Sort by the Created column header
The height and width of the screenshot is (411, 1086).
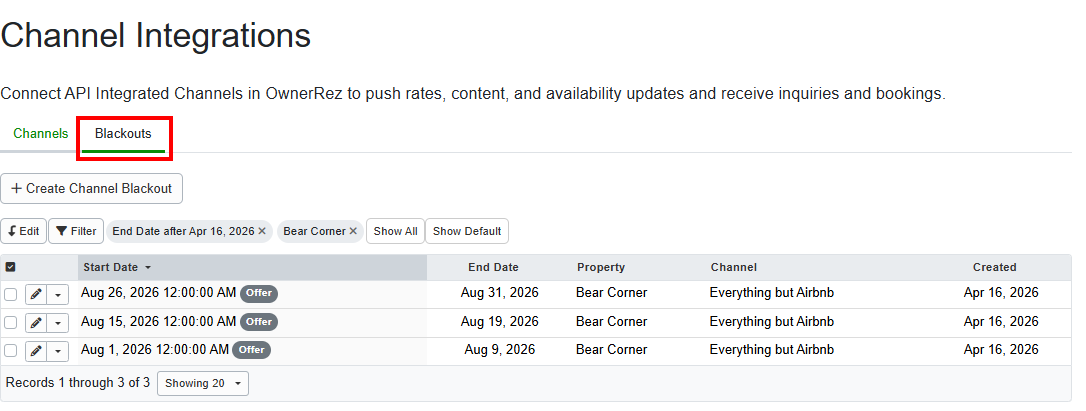pyautogui.click(x=995, y=268)
